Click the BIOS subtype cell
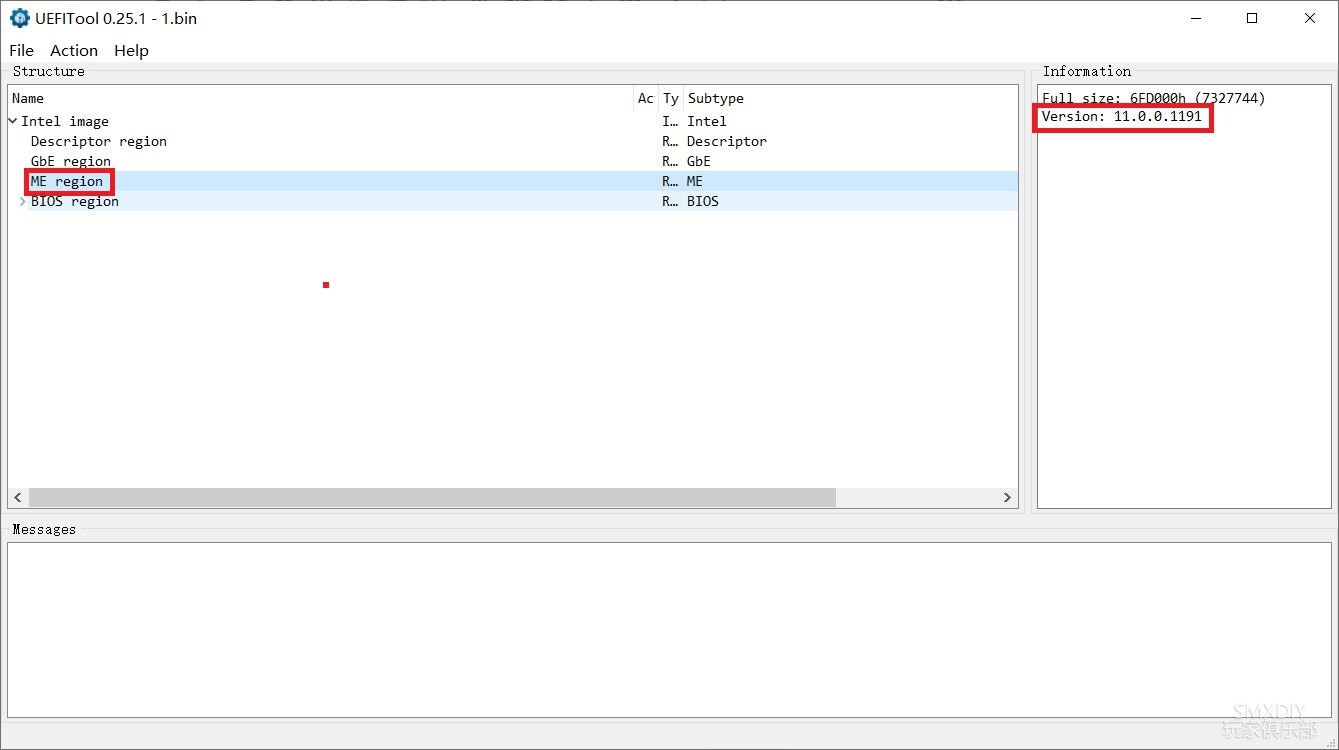Screen dimensions: 1339x750 point(703,201)
